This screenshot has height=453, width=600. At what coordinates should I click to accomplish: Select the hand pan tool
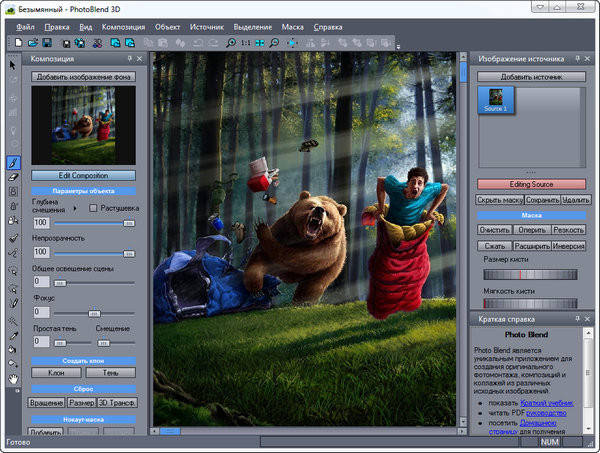(x=13, y=378)
